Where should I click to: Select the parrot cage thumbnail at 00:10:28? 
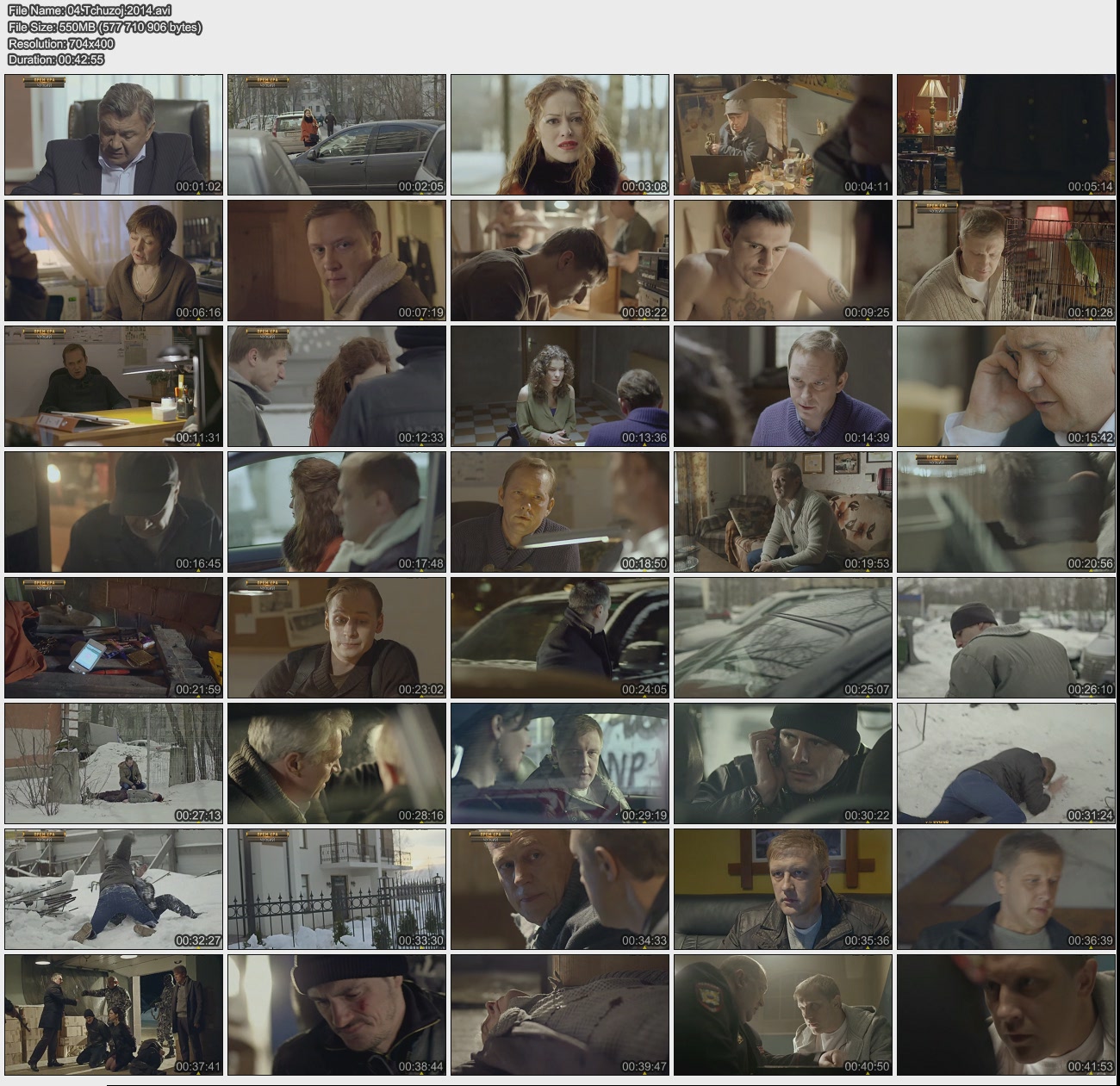(1005, 260)
